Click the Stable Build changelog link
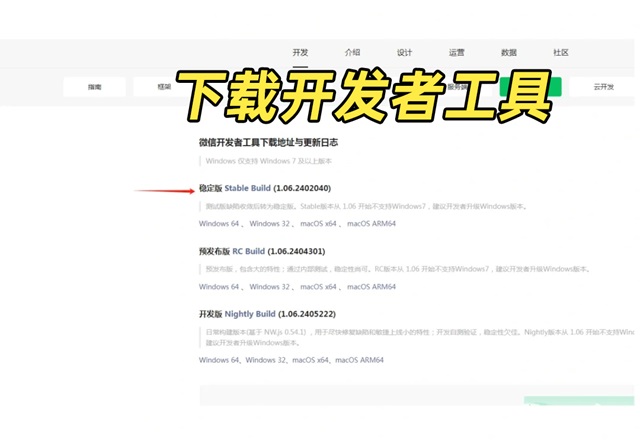Viewport: 640px width, 444px height. (247, 188)
